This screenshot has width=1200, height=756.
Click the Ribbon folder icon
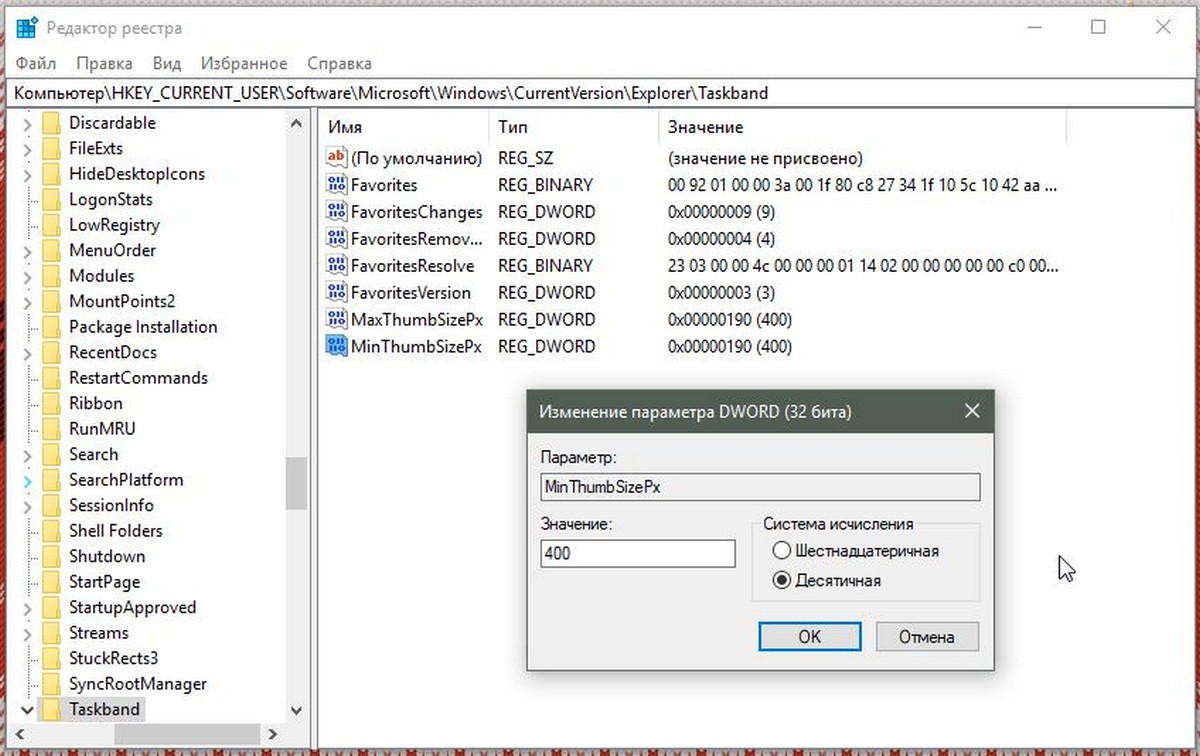(51, 403)
